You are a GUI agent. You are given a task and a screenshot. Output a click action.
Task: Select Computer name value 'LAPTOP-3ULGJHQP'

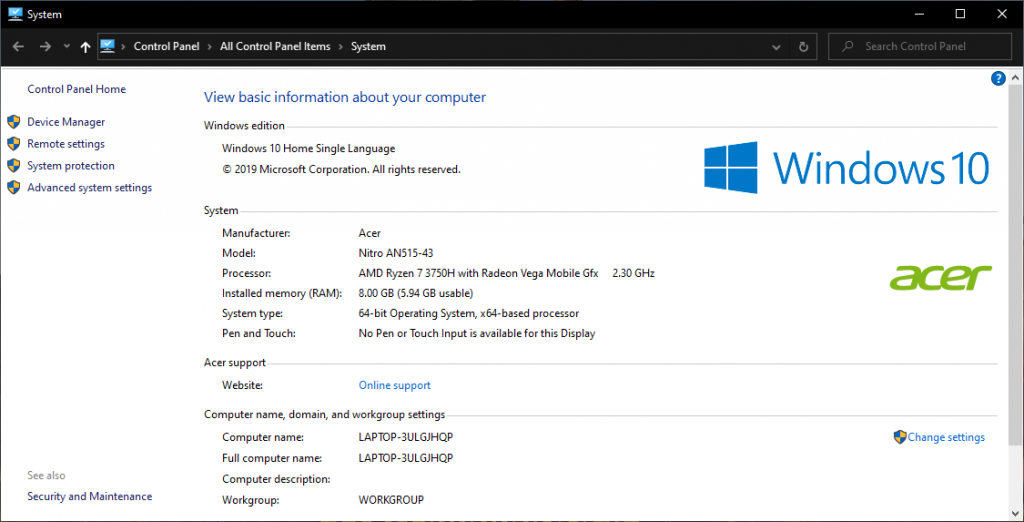click(406, 437)
